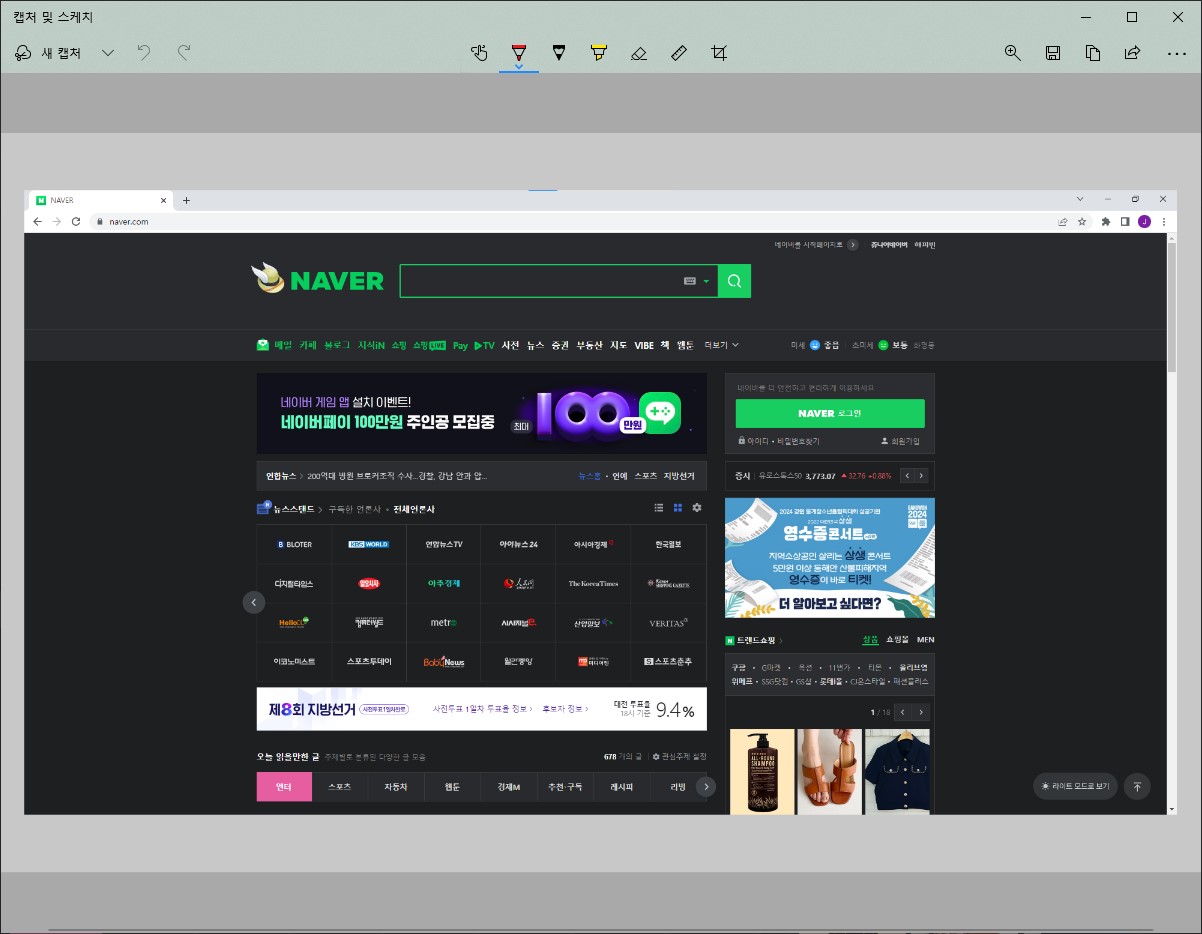Viewport: 1202px width, 934px height.
Task: Select the 스포츠 topic tab
Action: pos(340,787)
